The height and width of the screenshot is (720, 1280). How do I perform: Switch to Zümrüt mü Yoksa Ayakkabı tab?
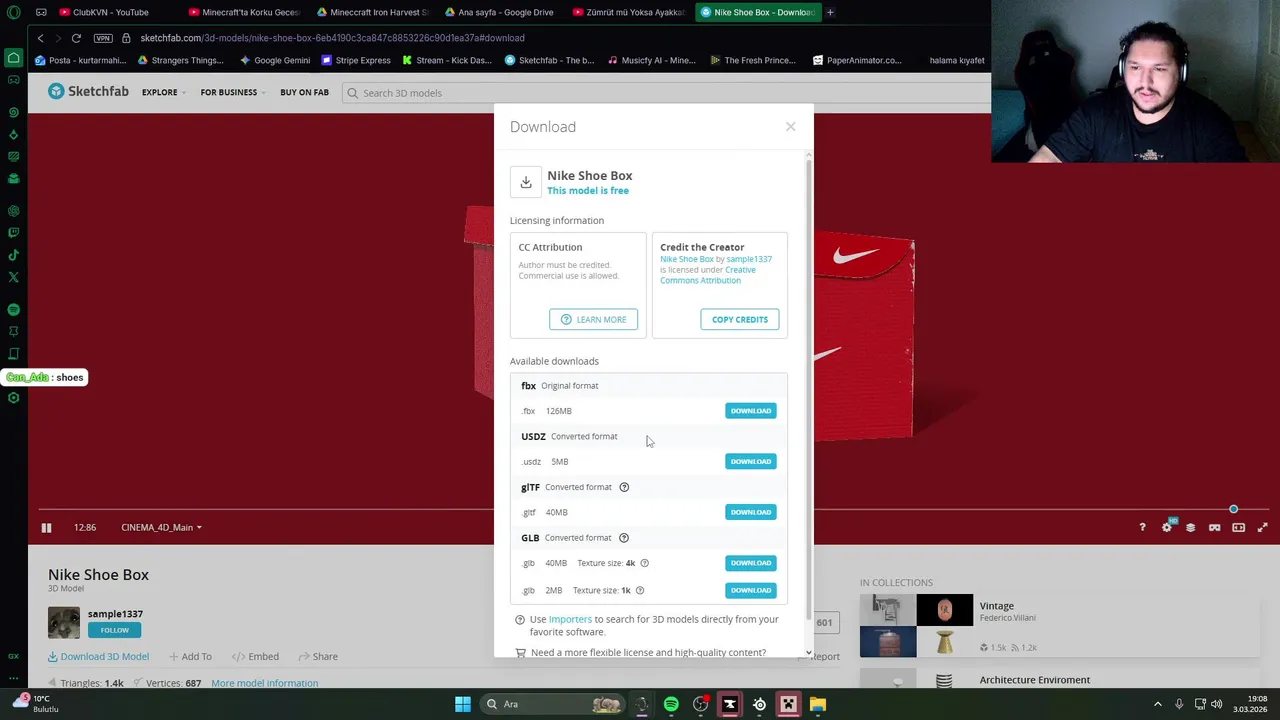click(629, 12)
